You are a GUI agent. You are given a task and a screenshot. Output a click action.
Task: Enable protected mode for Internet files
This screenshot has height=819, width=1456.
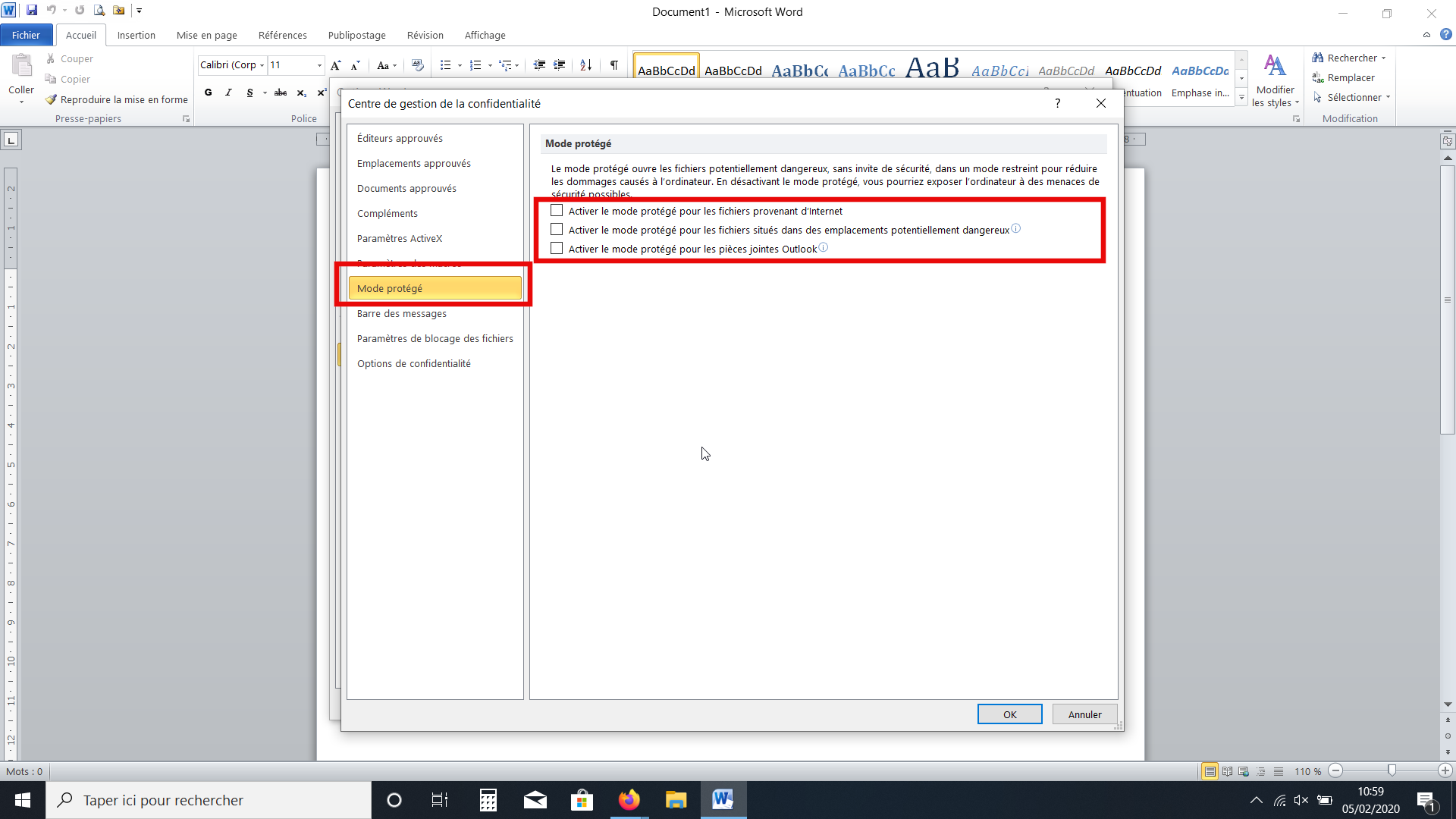coord(557,211)
